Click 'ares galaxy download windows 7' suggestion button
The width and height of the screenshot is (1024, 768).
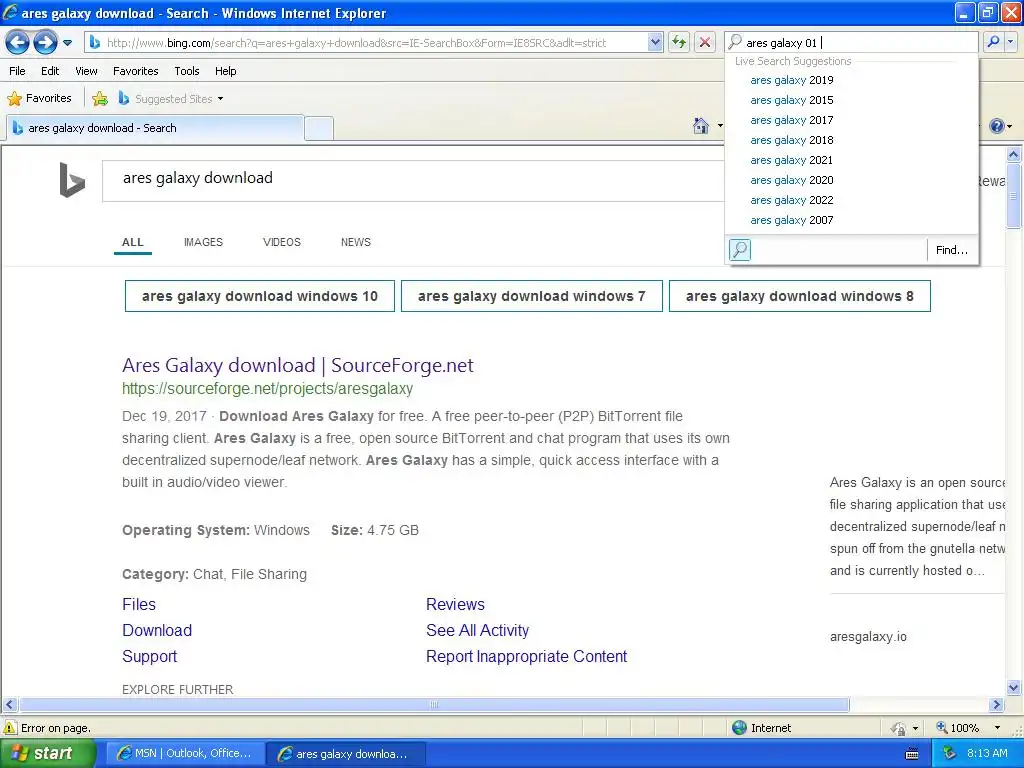click(x=532, y=296)
